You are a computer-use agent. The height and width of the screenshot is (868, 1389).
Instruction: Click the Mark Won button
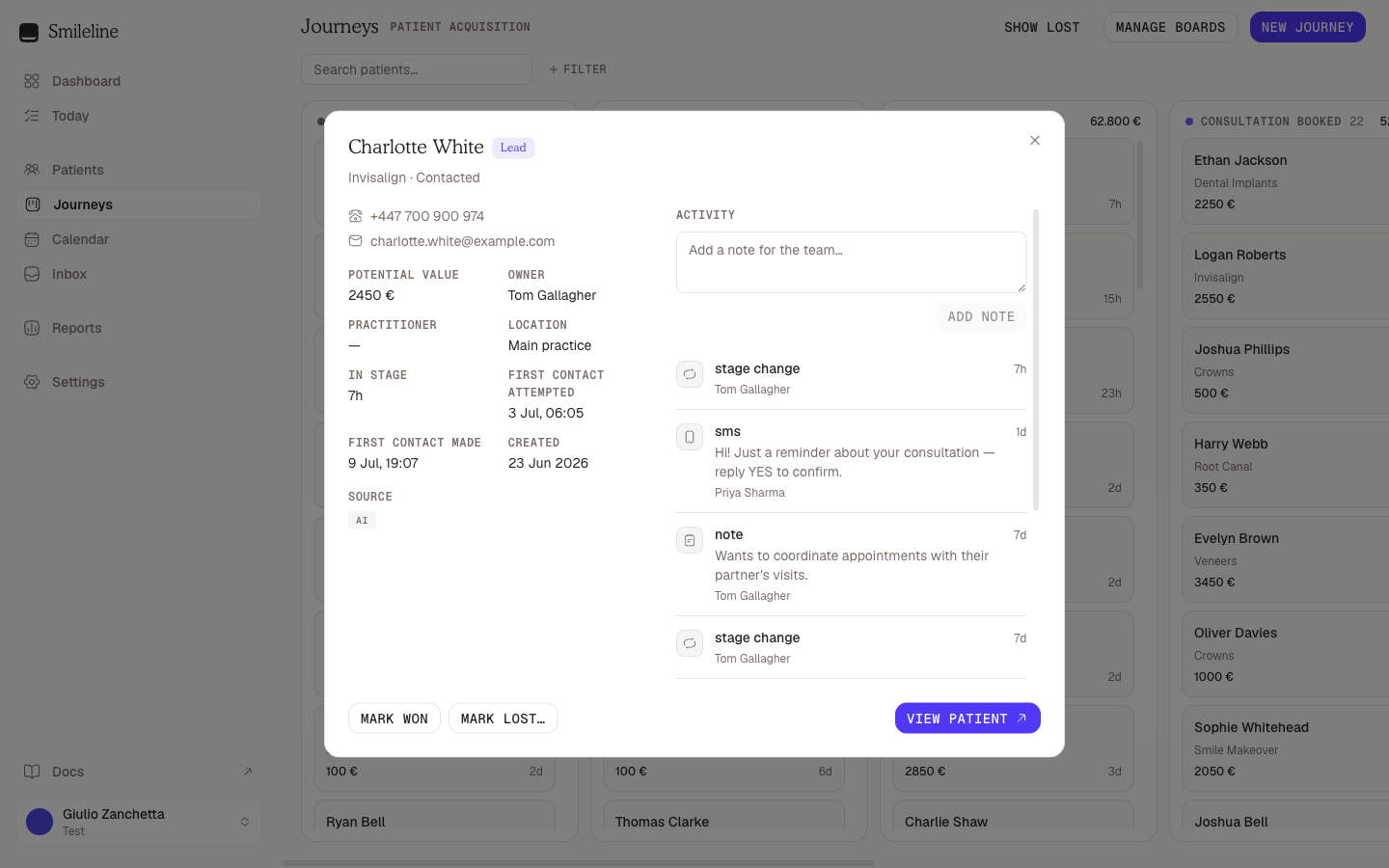pyautogui.click(x=395, y=719)
